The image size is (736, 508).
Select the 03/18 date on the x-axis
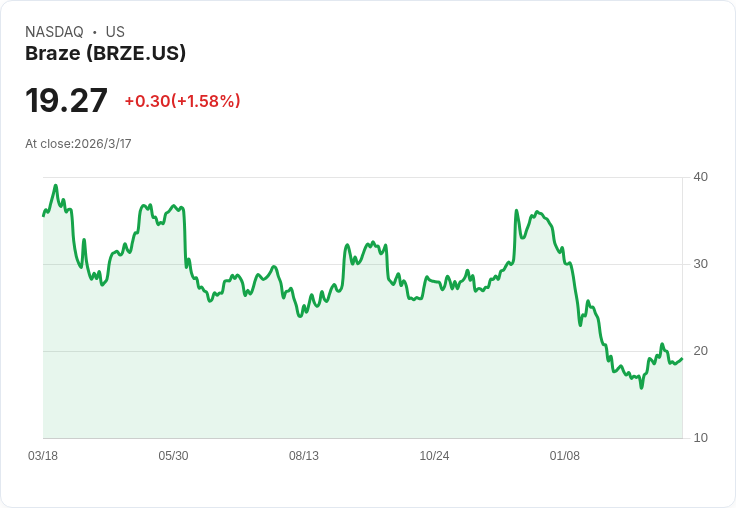point(43,456)
